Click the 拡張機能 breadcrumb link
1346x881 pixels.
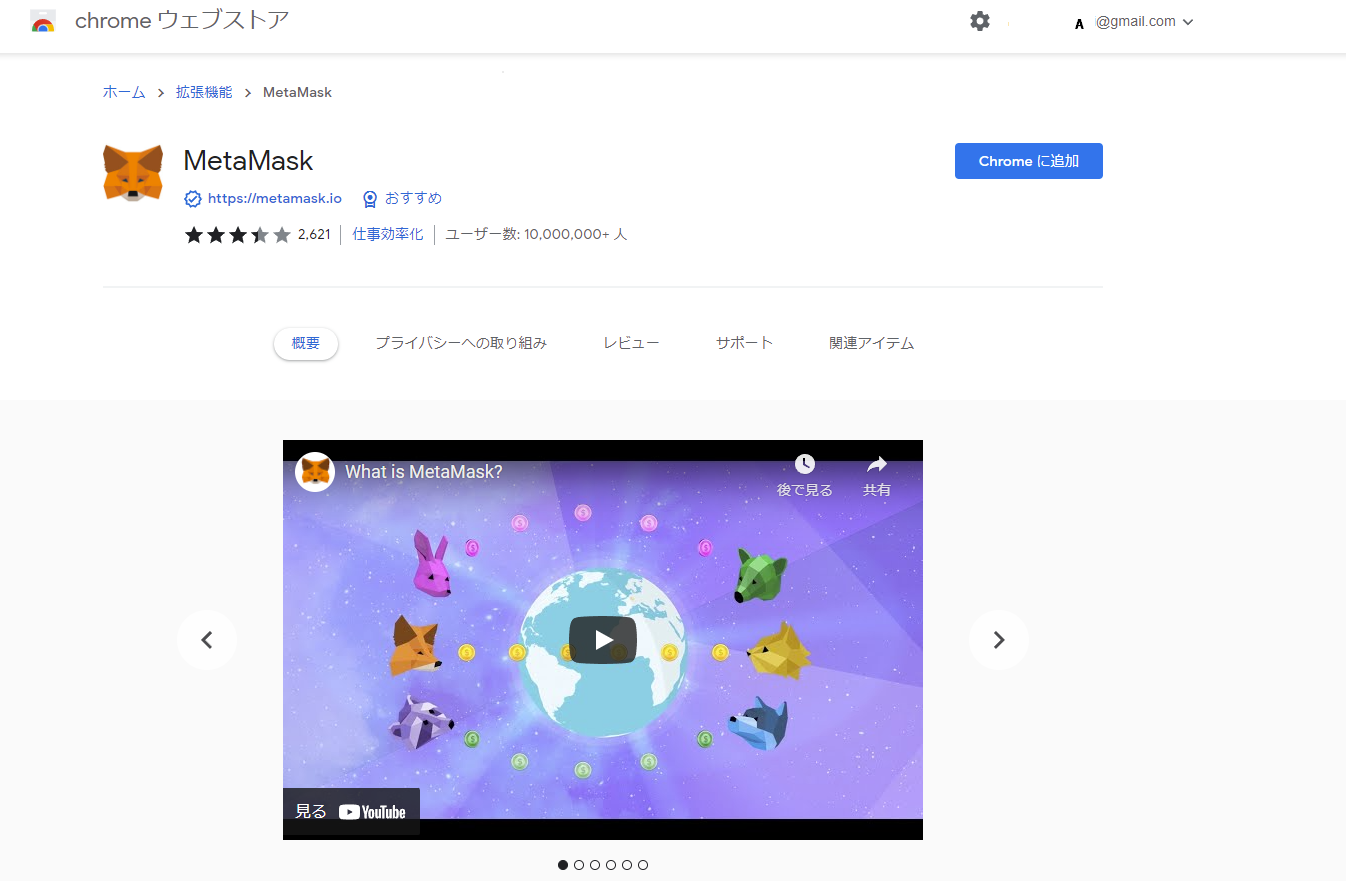coord(204,92)
